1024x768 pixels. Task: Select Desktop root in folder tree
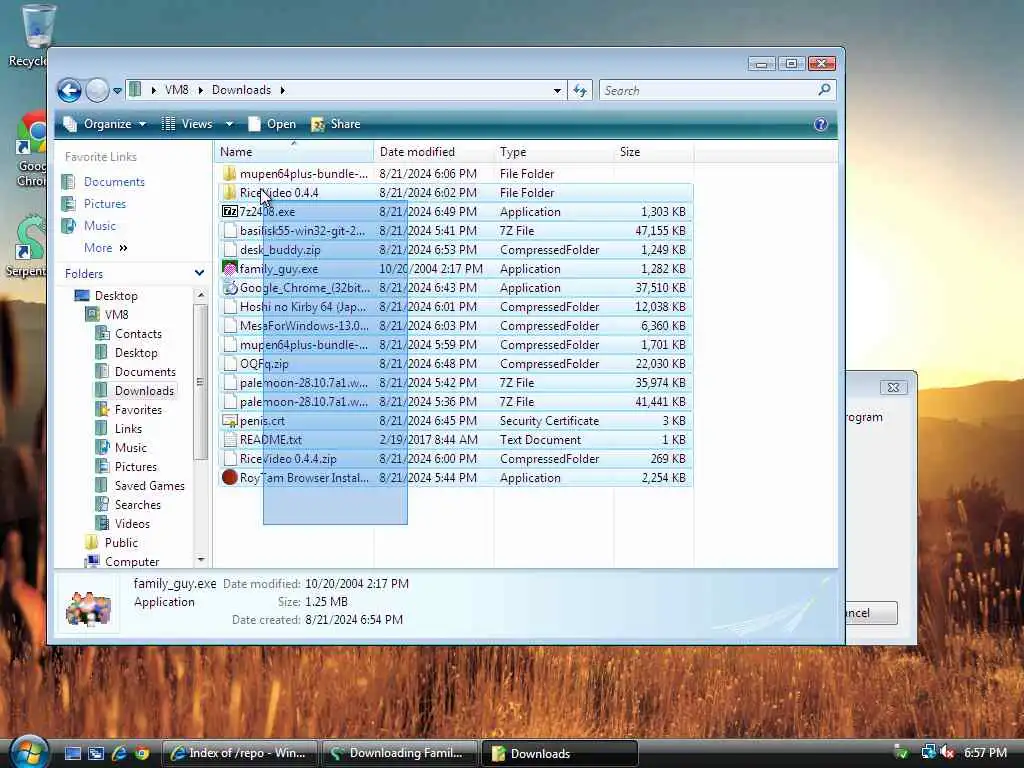pos(106,296)
